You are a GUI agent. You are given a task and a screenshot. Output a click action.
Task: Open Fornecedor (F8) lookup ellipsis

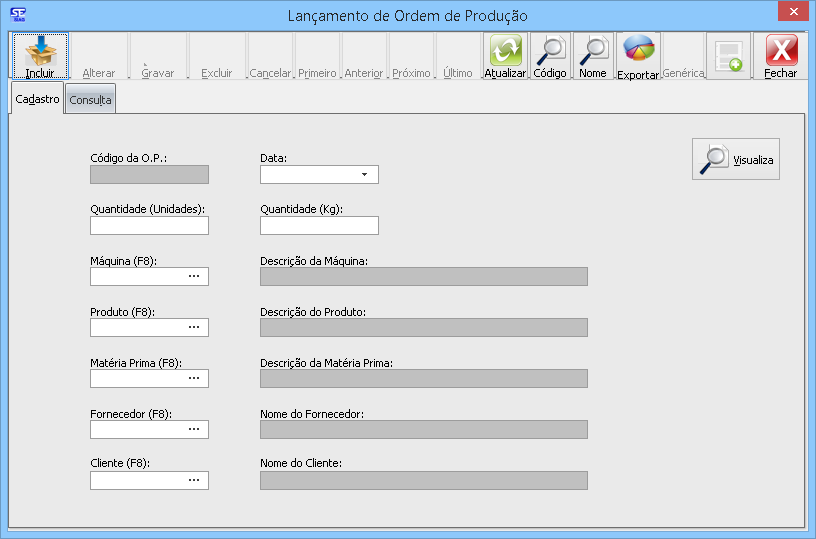(x=194, y=430)
